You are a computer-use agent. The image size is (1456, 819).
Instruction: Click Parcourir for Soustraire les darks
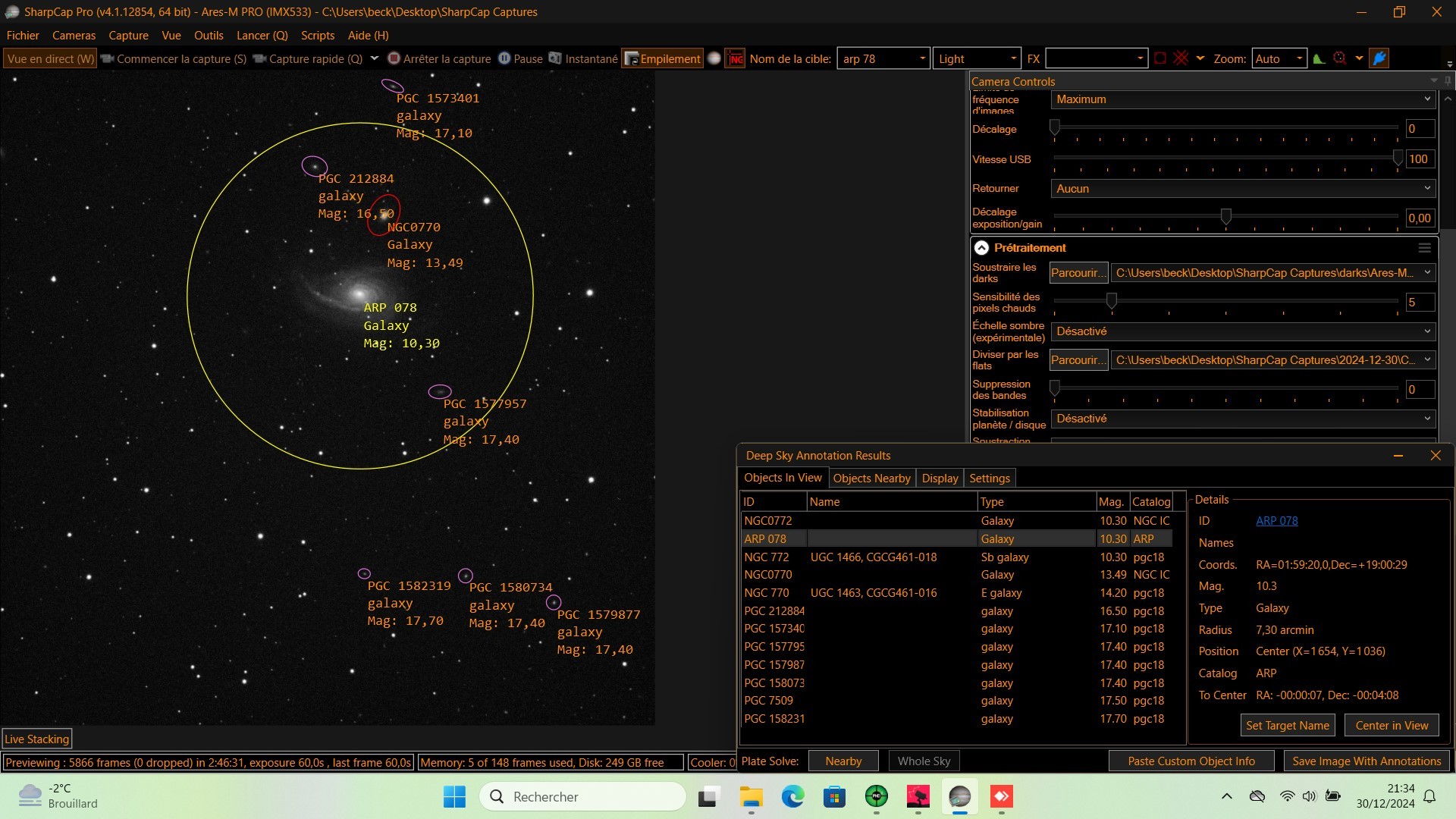[x=1078, y=273]
